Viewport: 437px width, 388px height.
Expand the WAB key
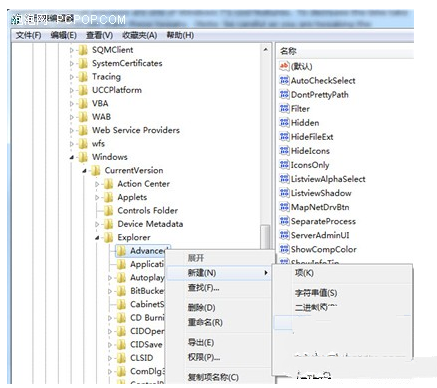pyautogui.click(x=72, y=117)
